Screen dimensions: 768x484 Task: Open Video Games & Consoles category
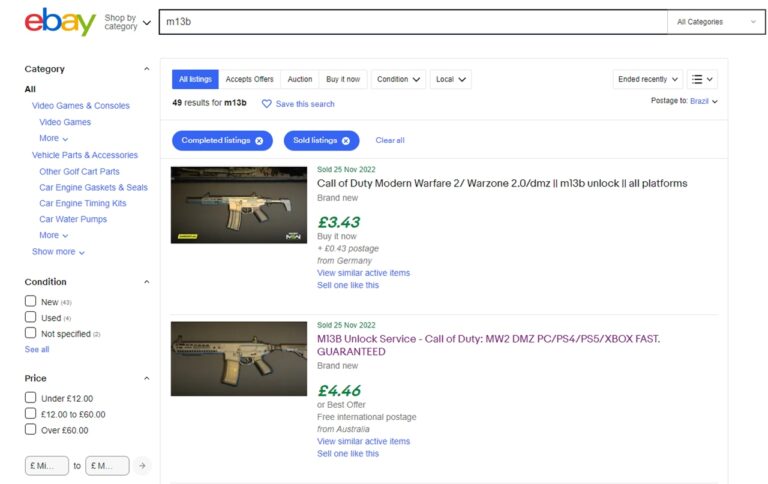point(81,106)
